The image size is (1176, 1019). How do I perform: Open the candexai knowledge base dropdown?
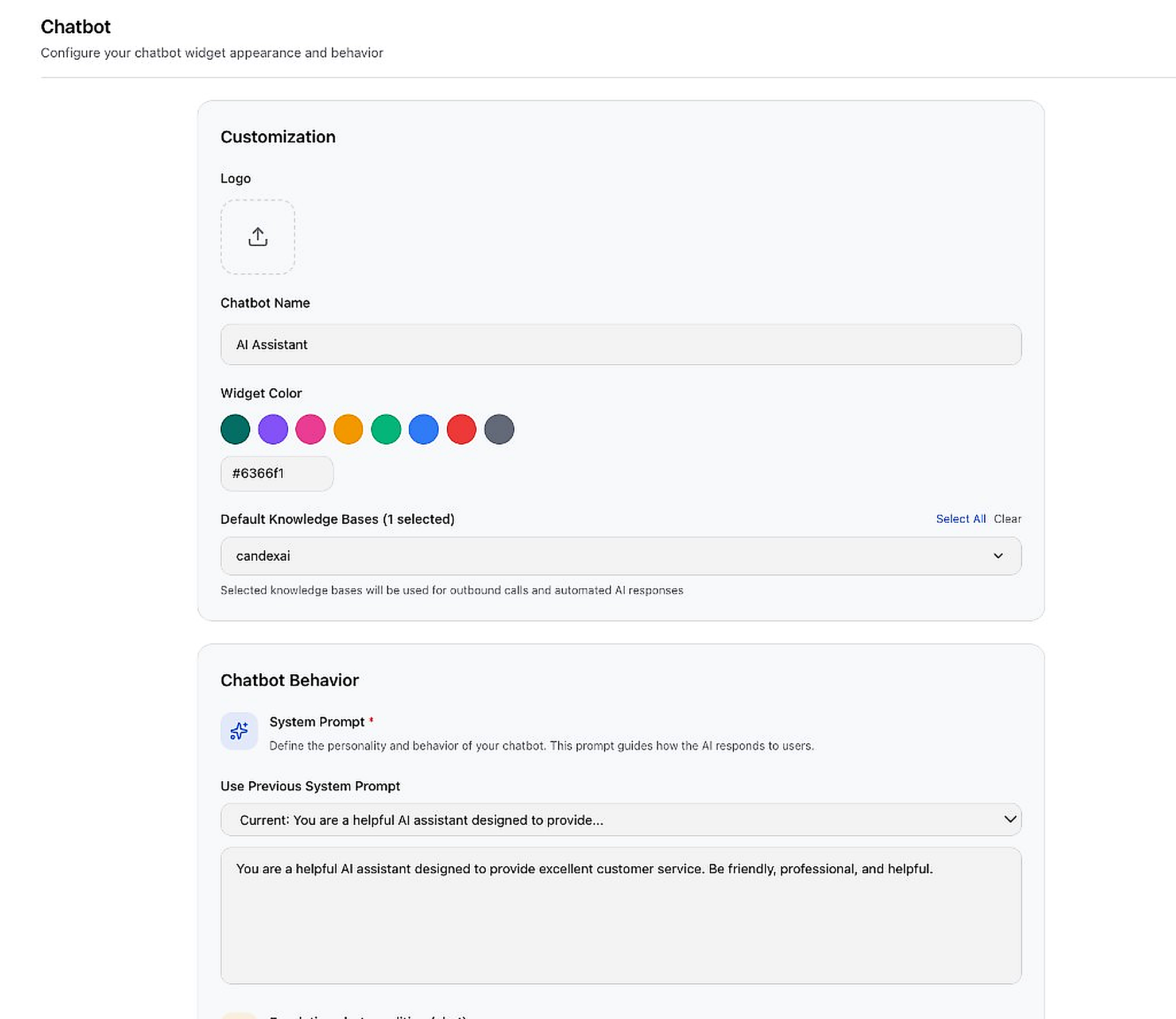pyautogui.click(x=621, y=556)
